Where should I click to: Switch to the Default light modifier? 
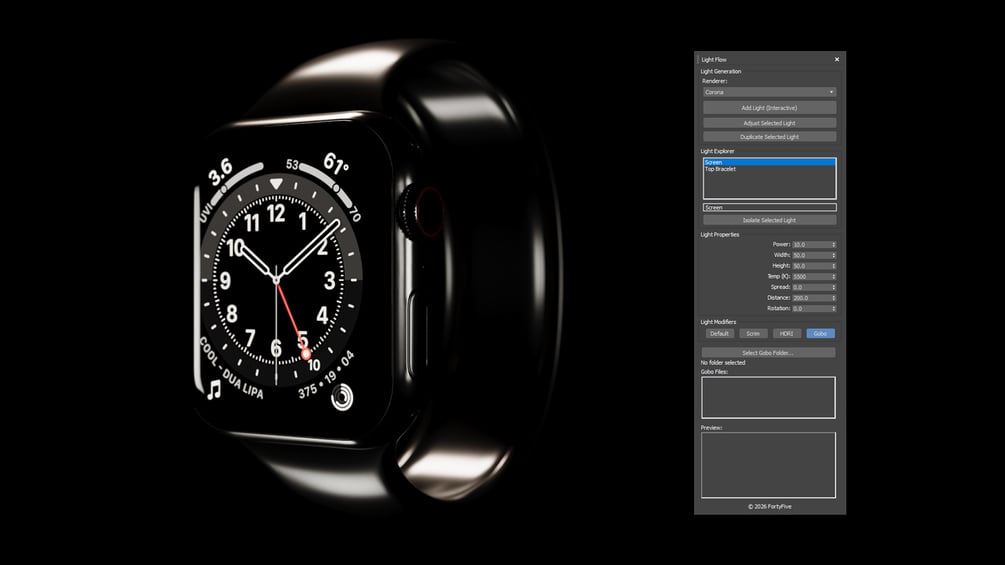tap(719, 334)
